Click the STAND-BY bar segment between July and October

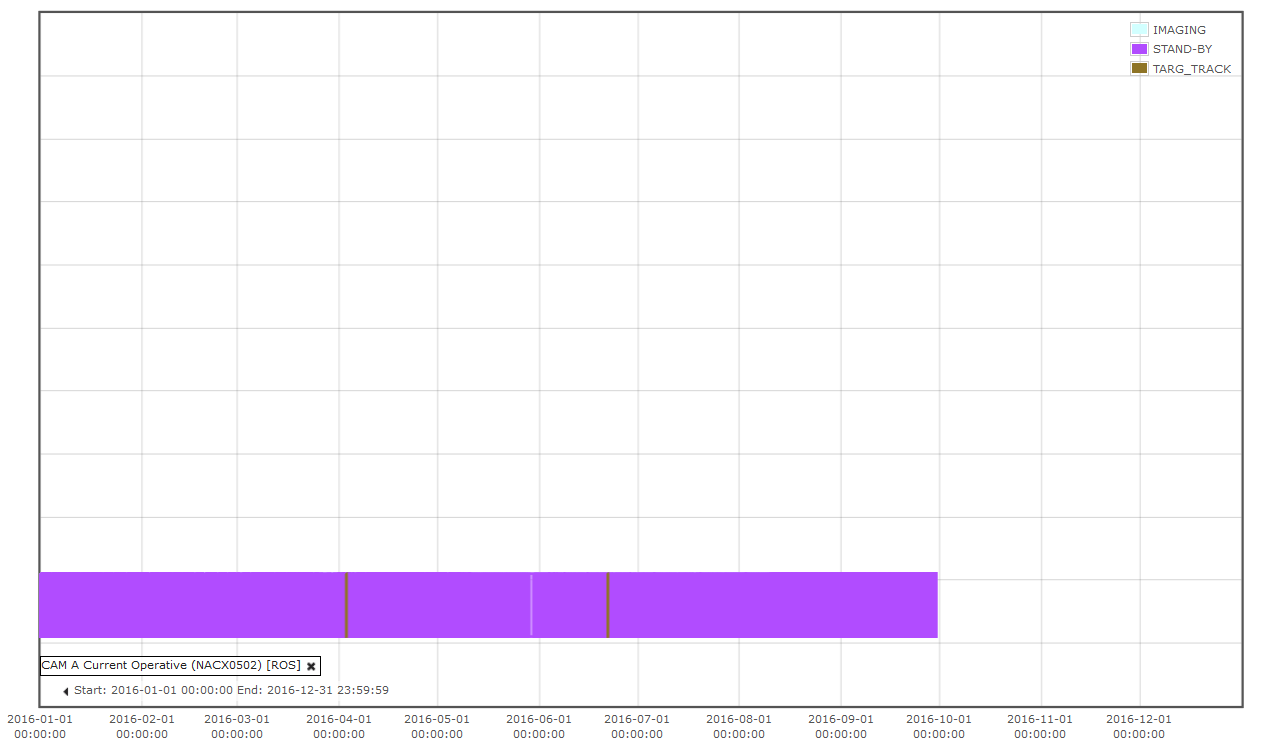click(x=773, y=605)
